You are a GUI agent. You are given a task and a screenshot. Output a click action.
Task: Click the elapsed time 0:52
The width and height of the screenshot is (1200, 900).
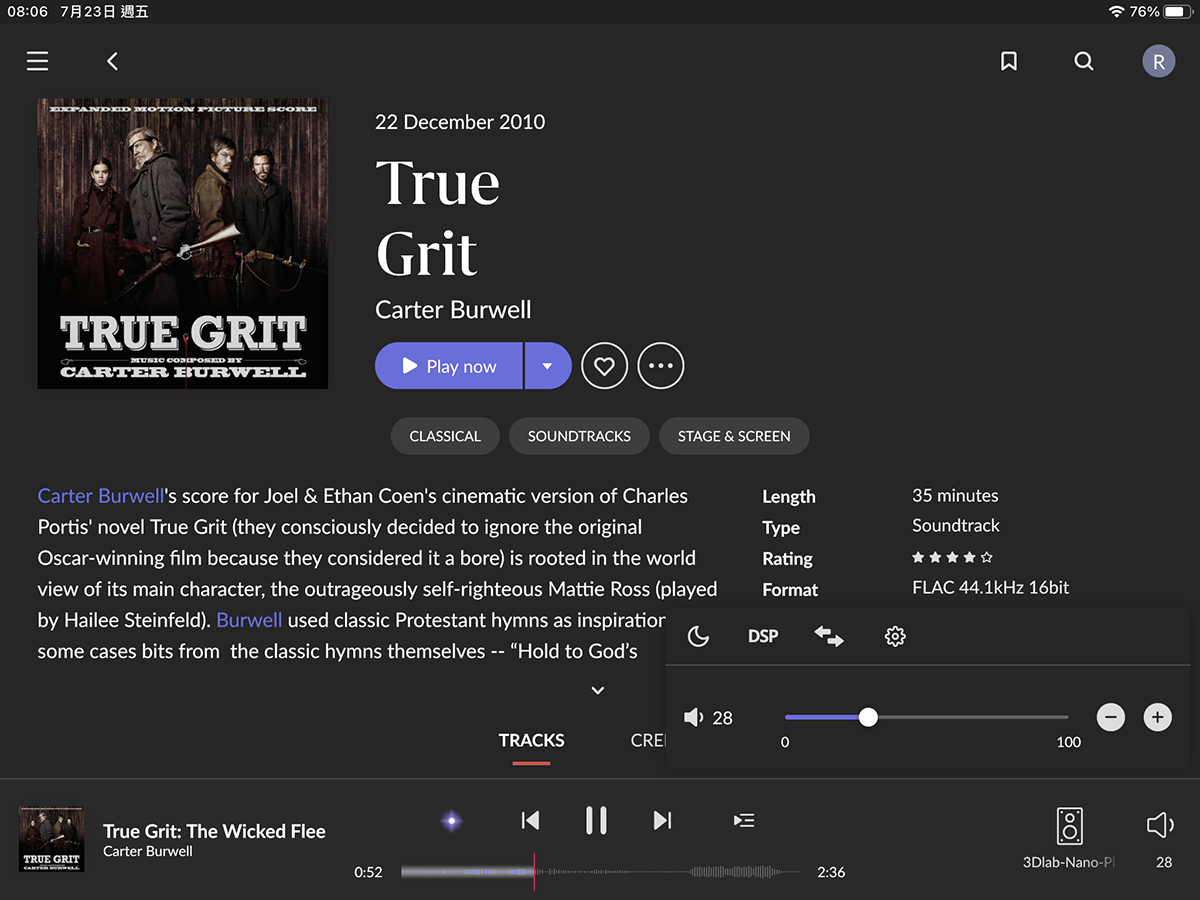(368, 872)
